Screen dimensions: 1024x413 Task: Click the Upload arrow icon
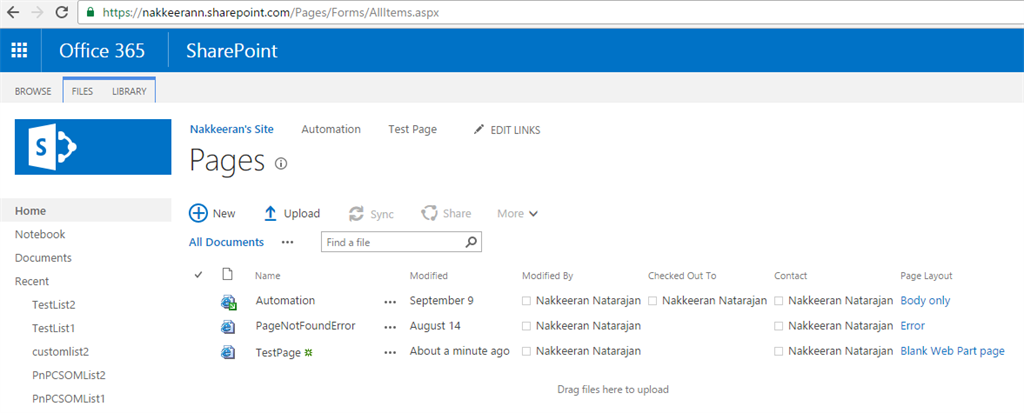coord(270,213)
